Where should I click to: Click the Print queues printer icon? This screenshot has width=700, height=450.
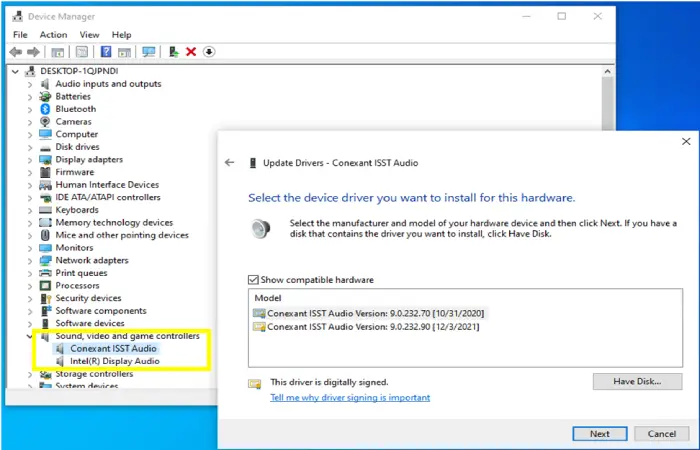tap(45, 273)
